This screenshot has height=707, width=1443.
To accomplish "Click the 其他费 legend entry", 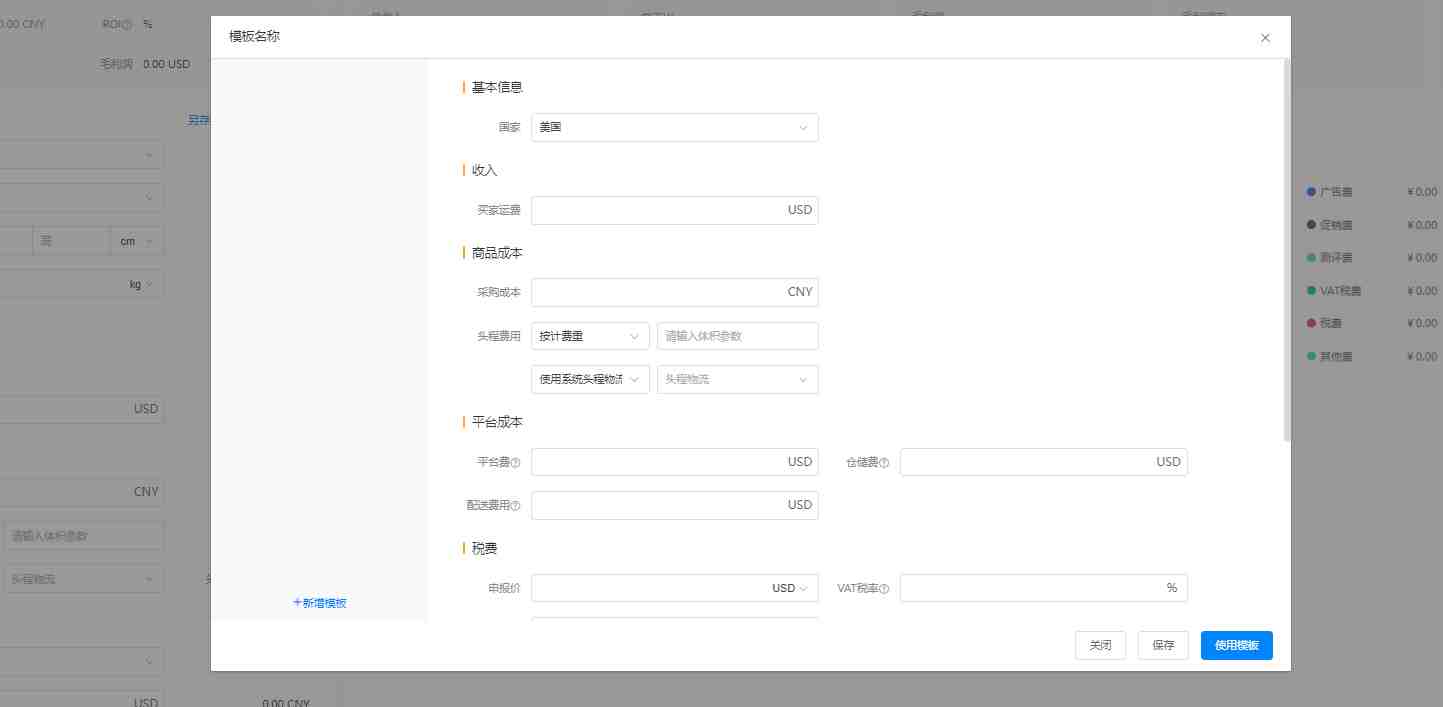I will [1329, 356].
